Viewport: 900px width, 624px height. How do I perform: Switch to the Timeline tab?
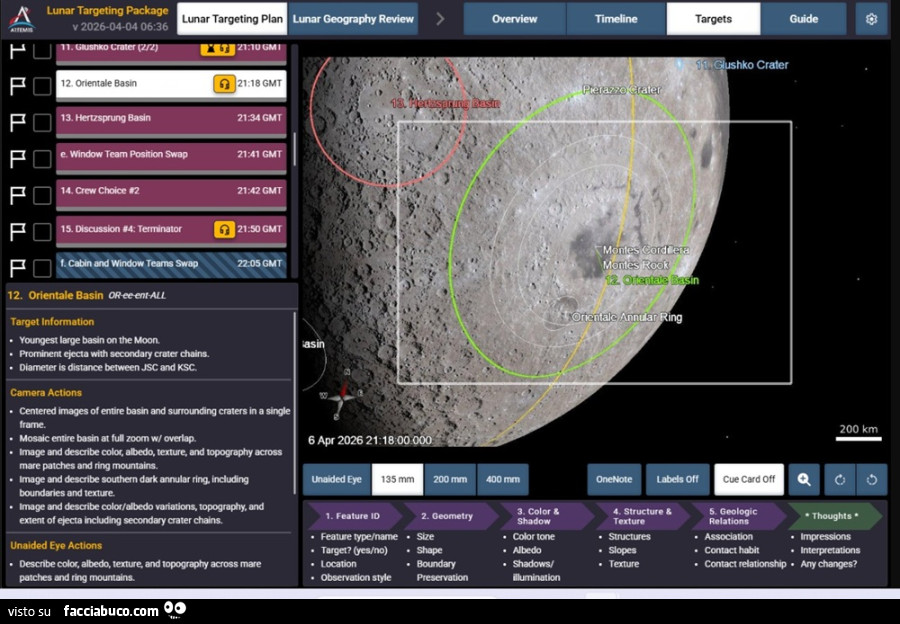click(614, 18)
